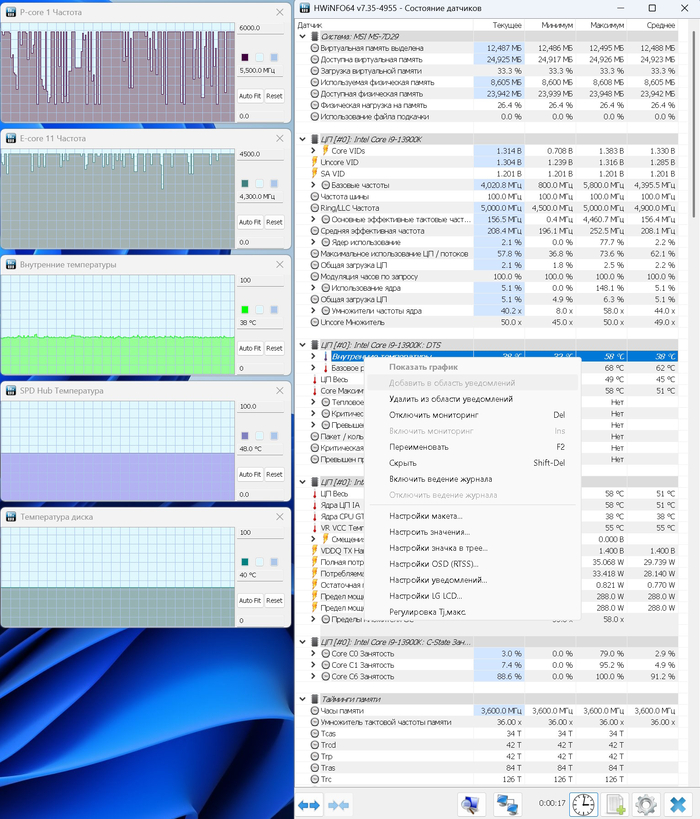700x819 pixels.
Task: Click the green swatch in Внутренние температуры graph
Action: 246,310
